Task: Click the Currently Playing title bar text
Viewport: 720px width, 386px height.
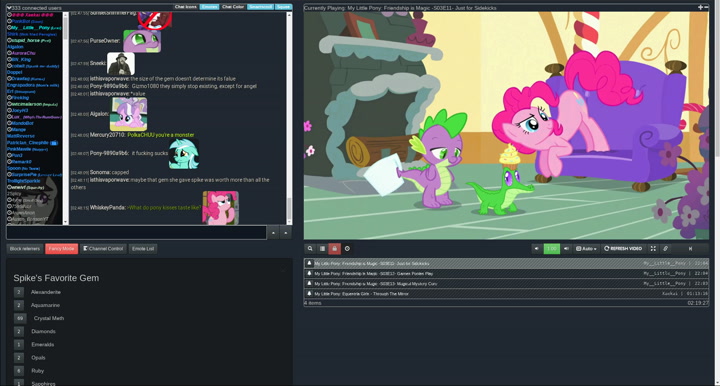Action: coord(400,8)
